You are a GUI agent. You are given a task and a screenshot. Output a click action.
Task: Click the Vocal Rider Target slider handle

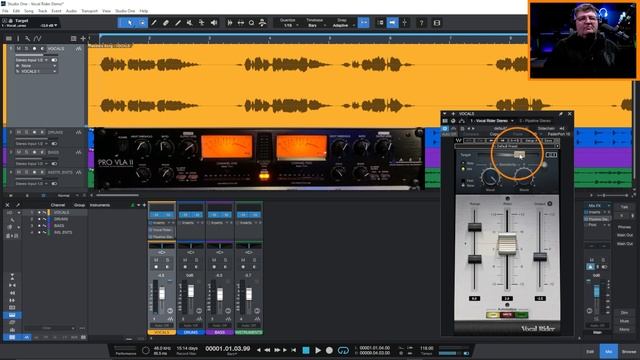519,154
